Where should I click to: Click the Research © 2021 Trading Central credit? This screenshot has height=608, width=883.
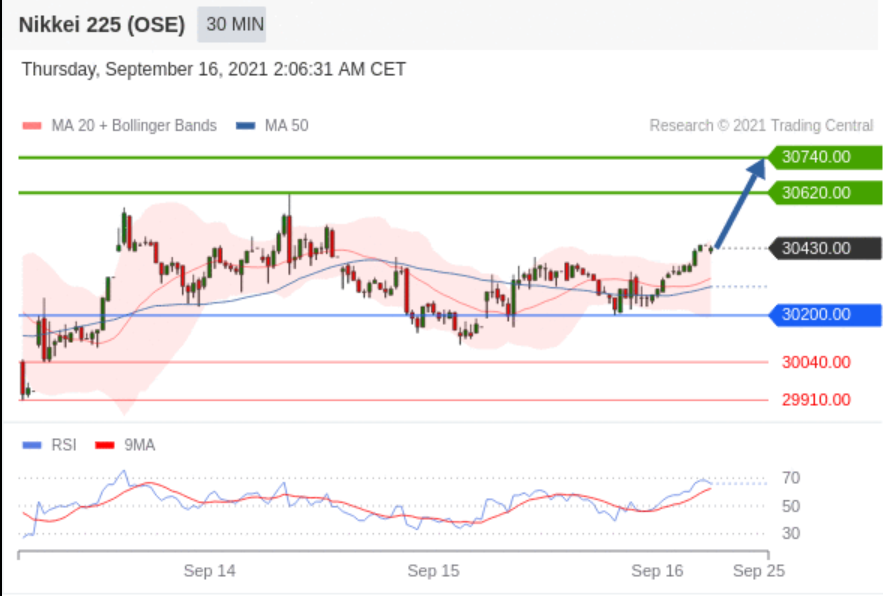pos(761,126)
